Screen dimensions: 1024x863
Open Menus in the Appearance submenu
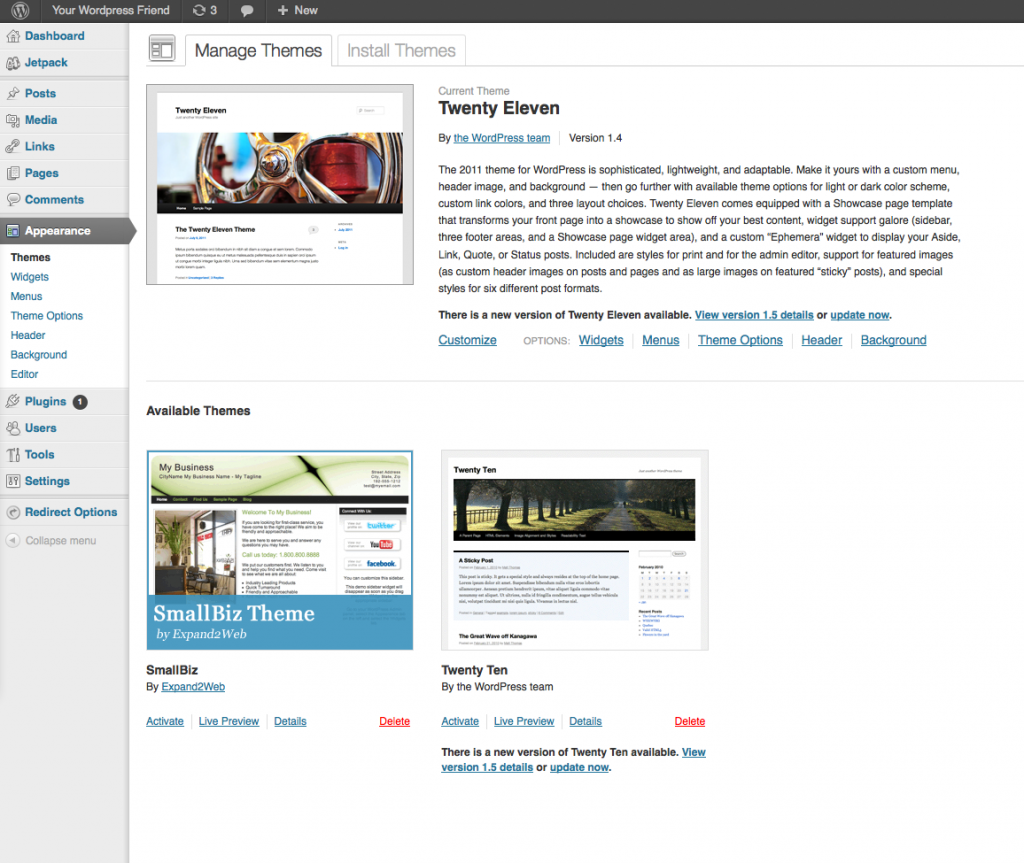[x=26, y=297]
